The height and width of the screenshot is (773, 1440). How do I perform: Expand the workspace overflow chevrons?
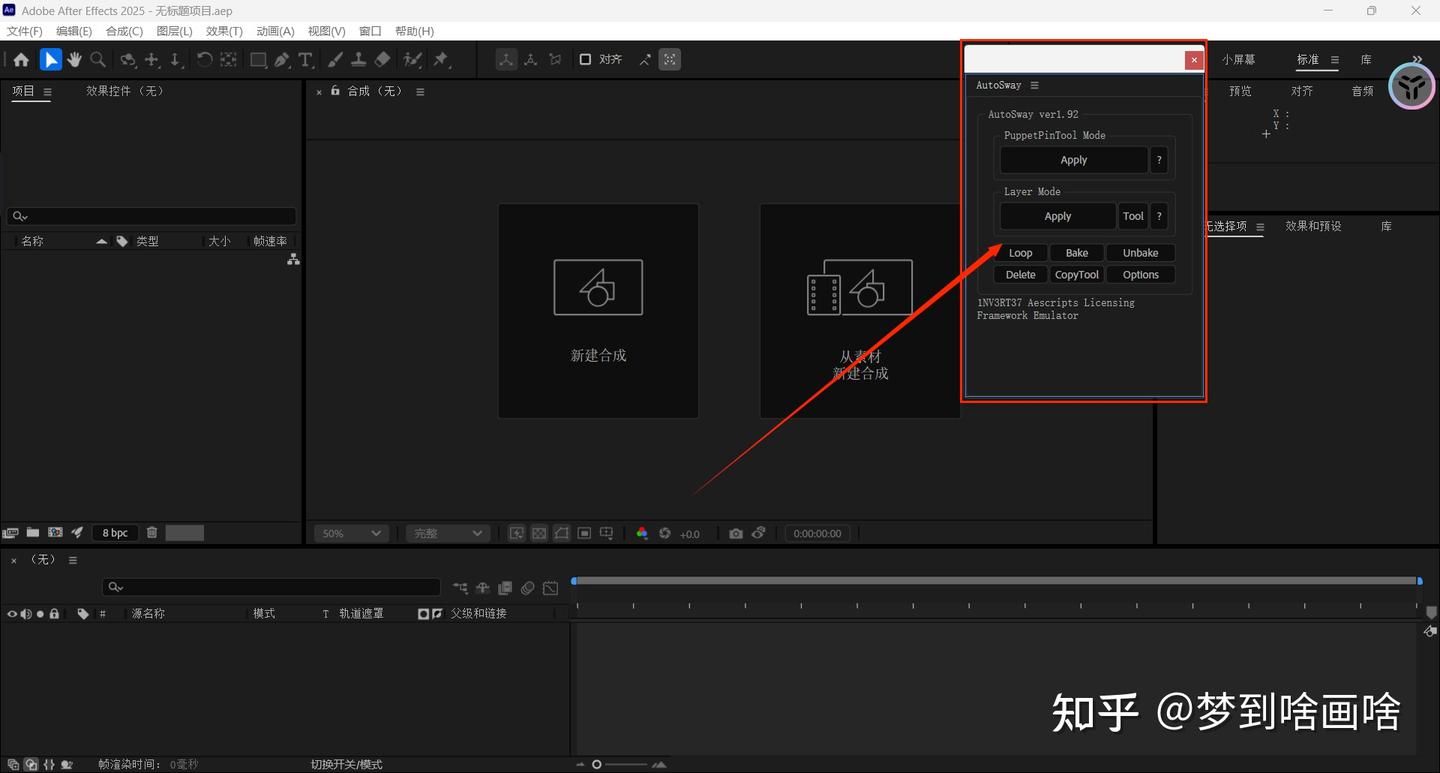(1417, 60)
